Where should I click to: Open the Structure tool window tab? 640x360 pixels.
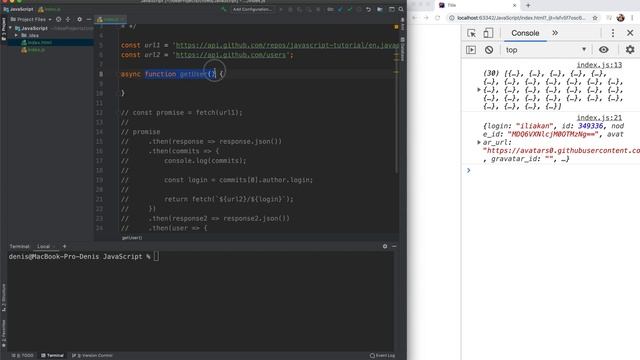click(x=4, y=298)
